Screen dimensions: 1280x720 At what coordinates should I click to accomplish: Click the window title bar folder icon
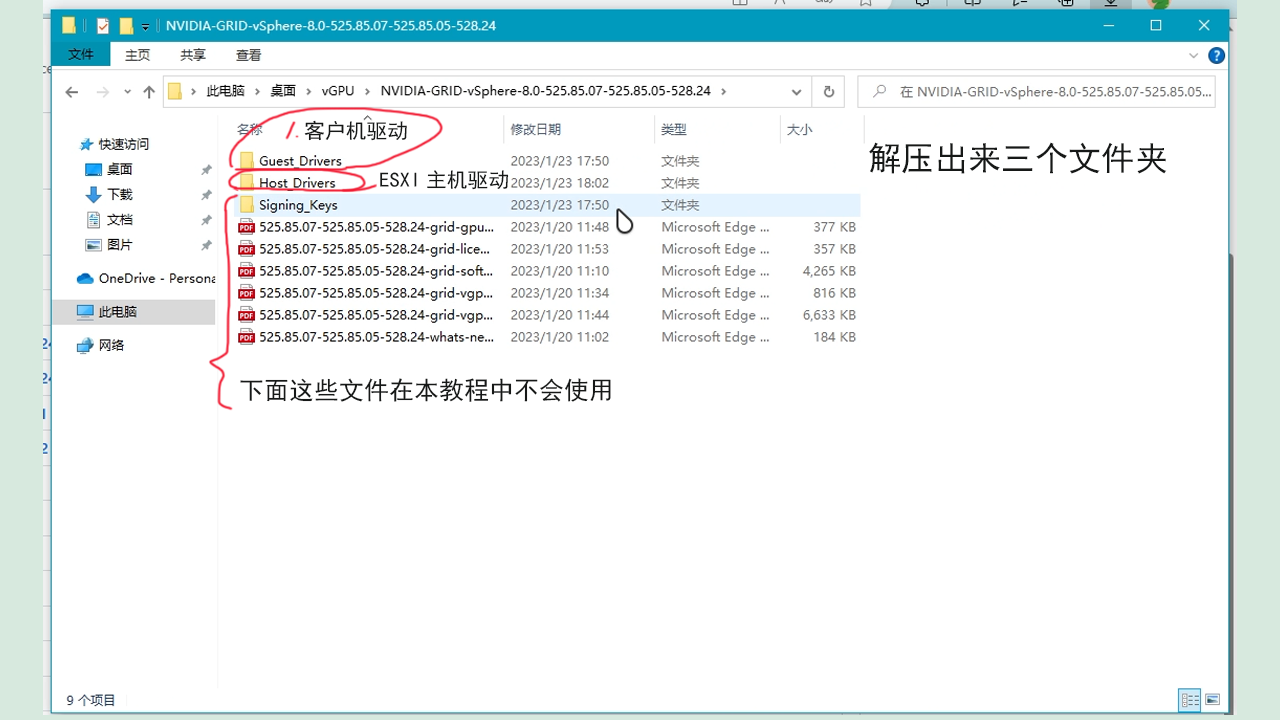pyautogui.click(x=69, y=26)
